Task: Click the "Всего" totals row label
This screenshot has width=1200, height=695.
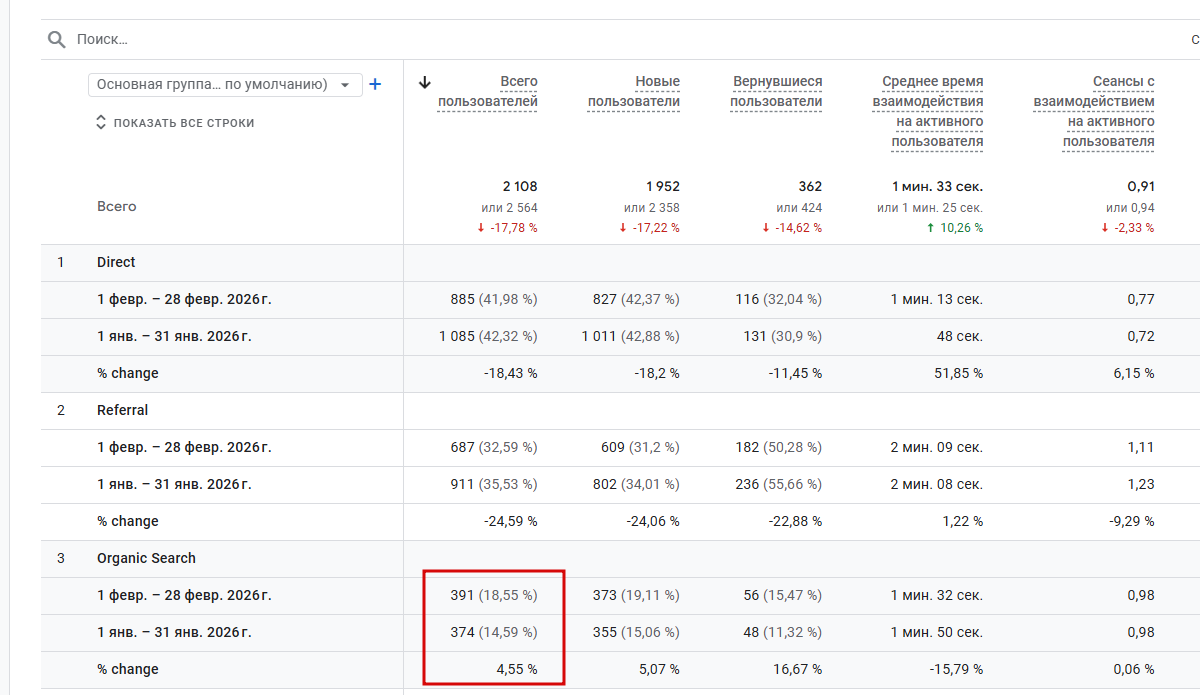Action: click(117, 206)
